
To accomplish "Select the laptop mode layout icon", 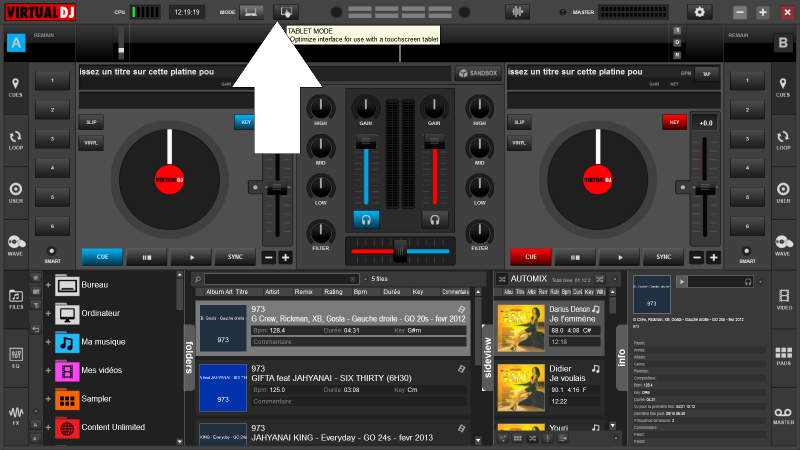I will pyautogui.click(x=251, y=12).
